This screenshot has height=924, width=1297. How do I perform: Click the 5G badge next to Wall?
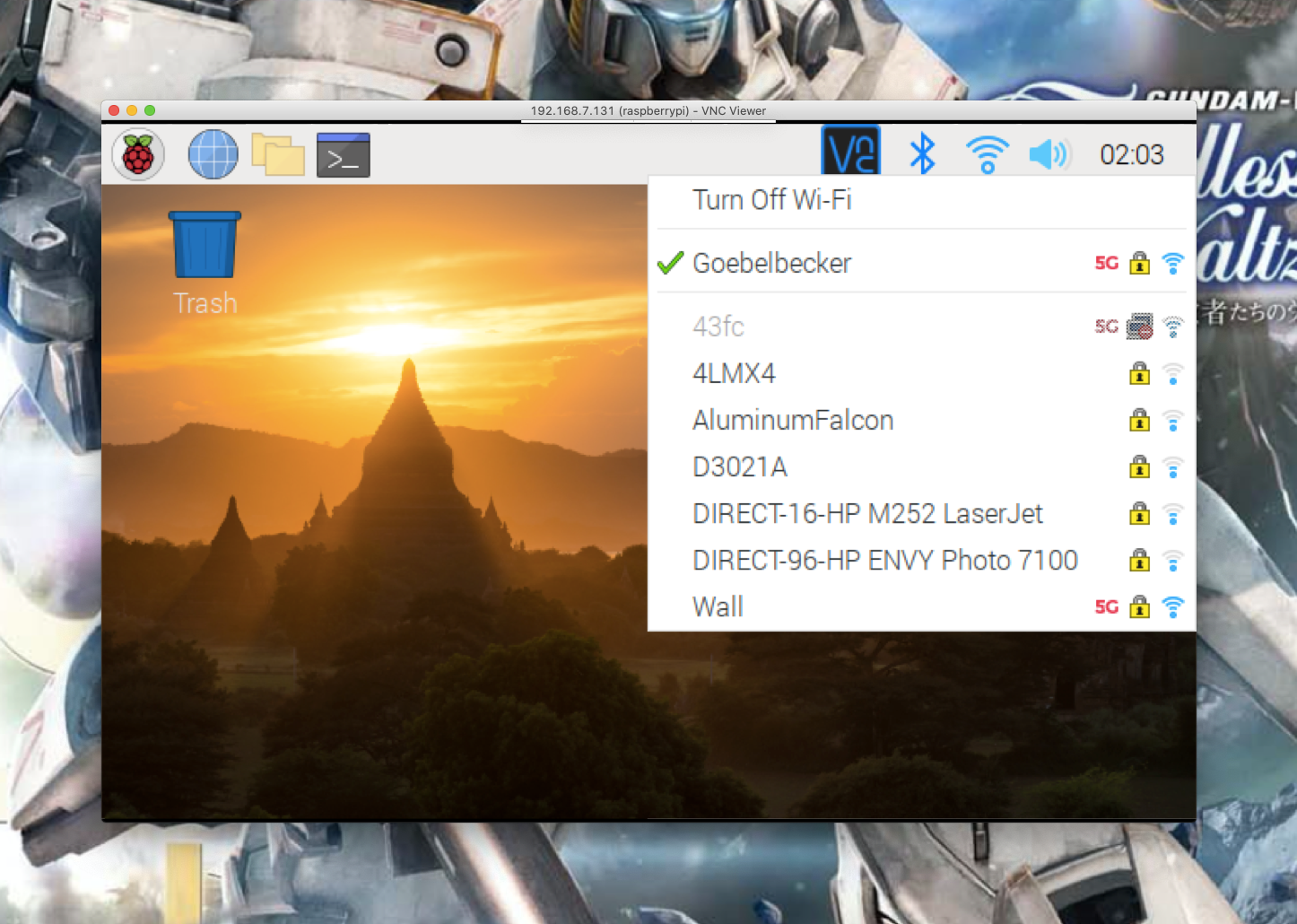[1107, 607]
